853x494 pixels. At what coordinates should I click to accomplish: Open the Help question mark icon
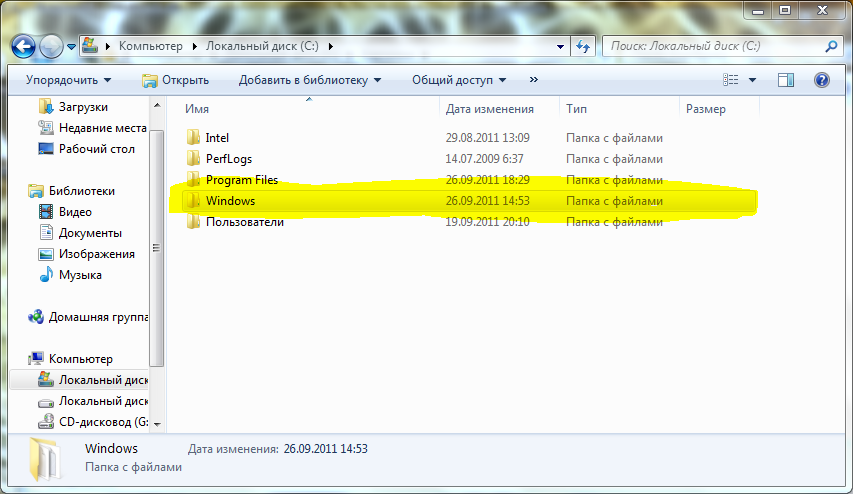coord(821,80)
